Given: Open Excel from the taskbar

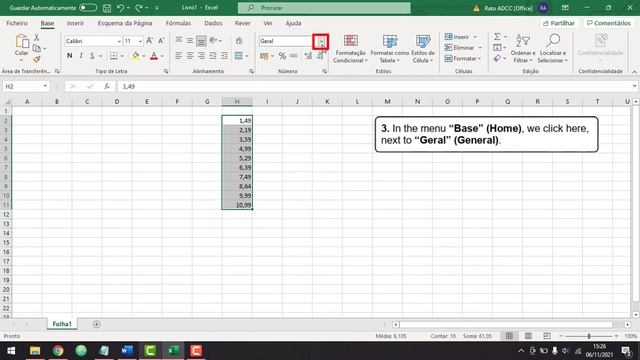Looking at the screenshot, I should (173, 351).
